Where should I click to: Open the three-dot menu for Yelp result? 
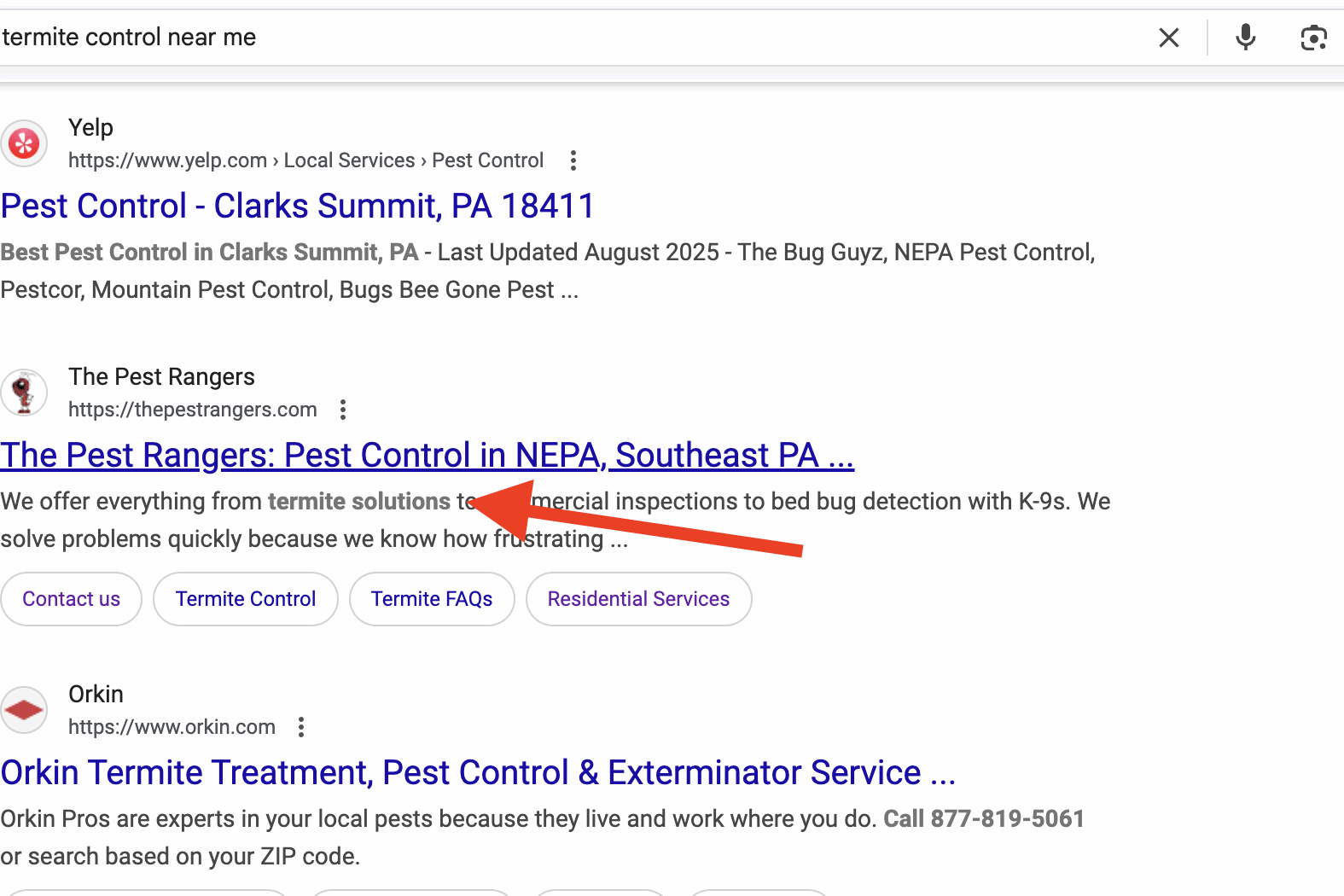click(573, 160)
